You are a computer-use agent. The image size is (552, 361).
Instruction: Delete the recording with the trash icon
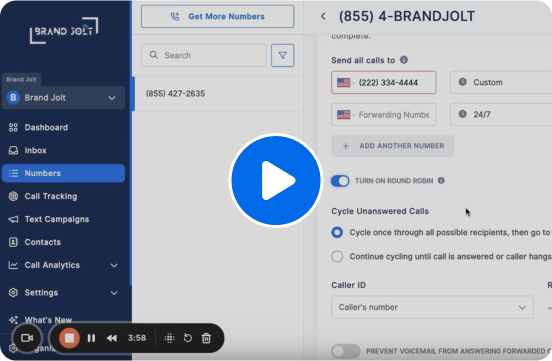(206, 338)
